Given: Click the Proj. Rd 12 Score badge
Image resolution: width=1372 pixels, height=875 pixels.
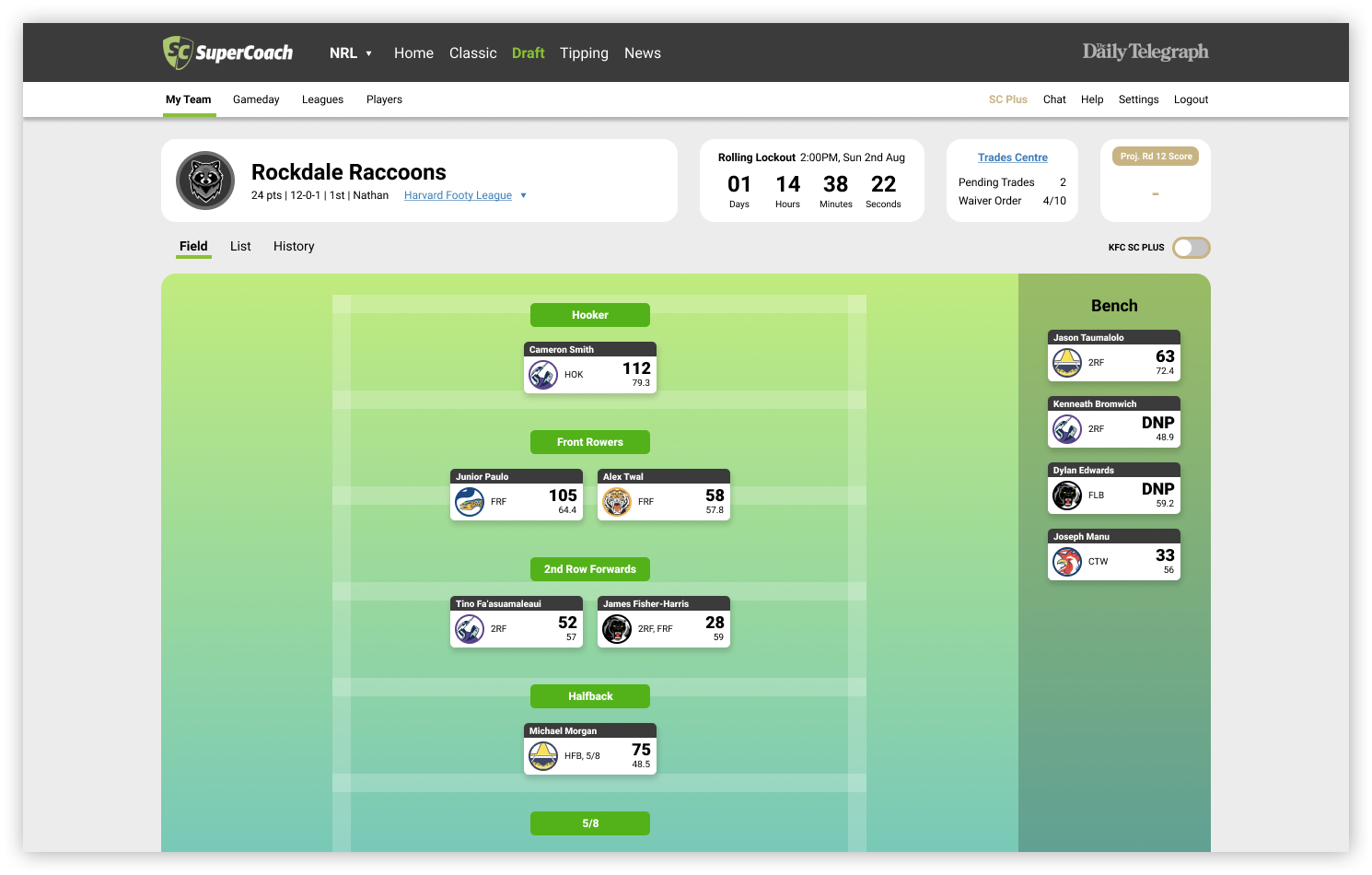Looking at the screenshot, I should click(x=1156, y=157).
